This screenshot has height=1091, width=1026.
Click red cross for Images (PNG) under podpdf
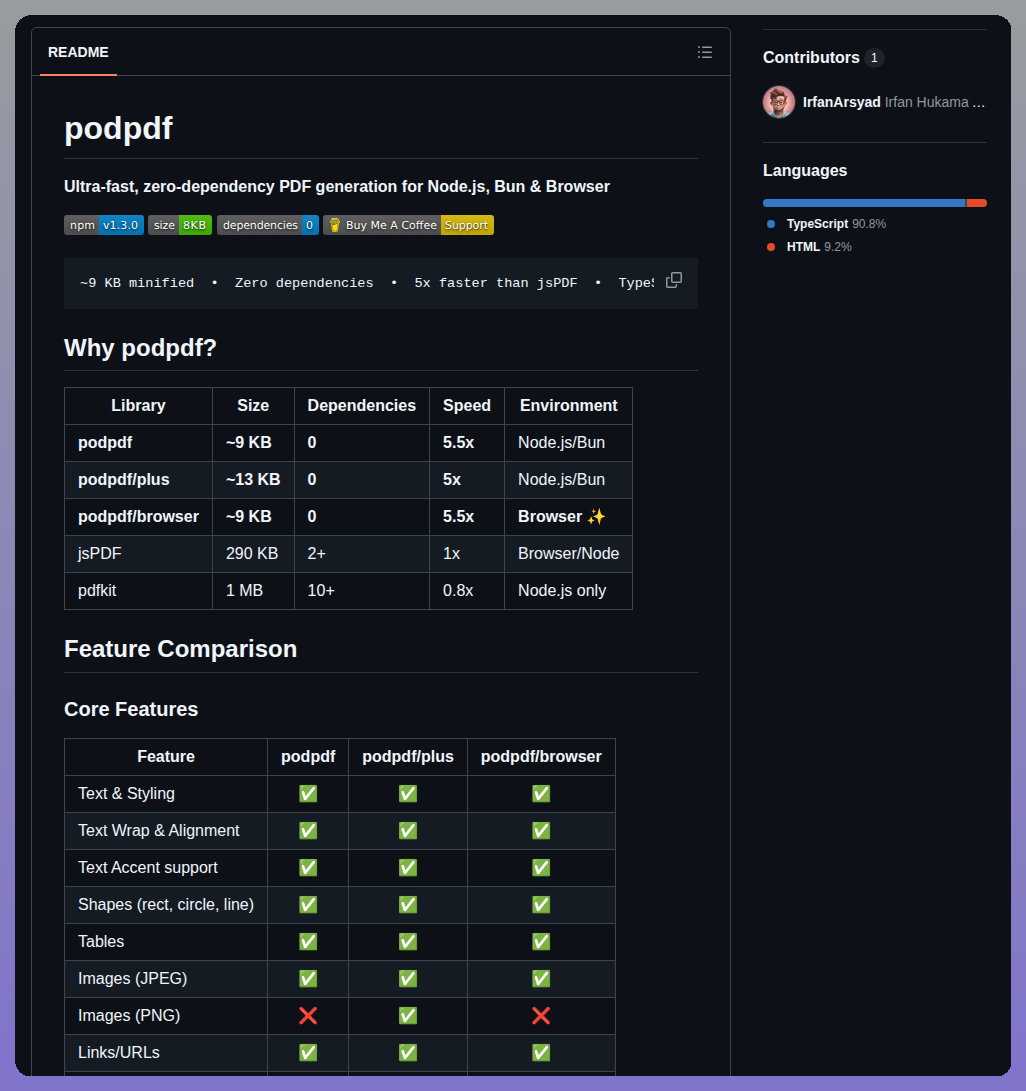tap(308, 1016)
